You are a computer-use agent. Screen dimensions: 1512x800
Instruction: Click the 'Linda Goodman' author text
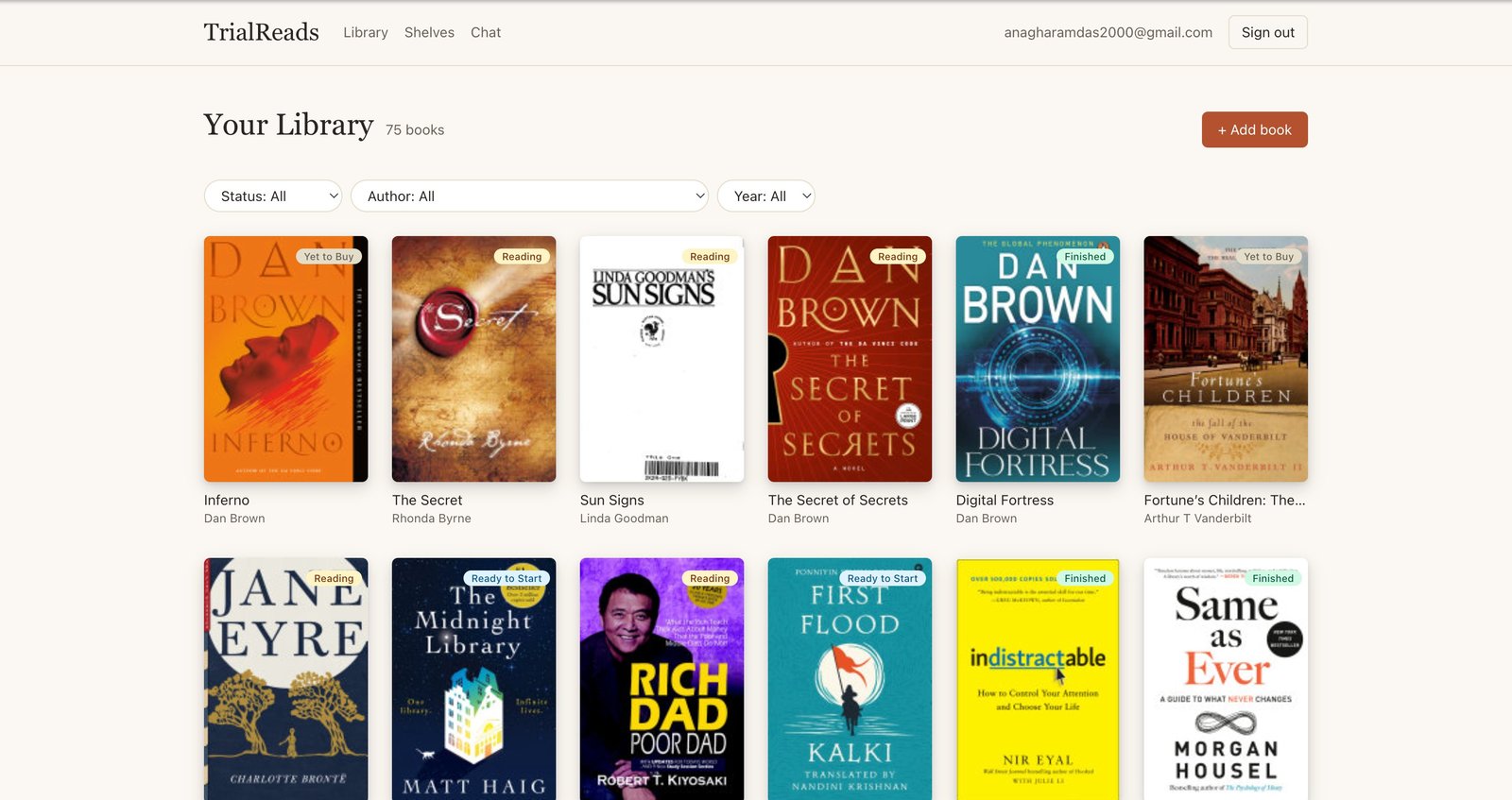coord(625,519)
